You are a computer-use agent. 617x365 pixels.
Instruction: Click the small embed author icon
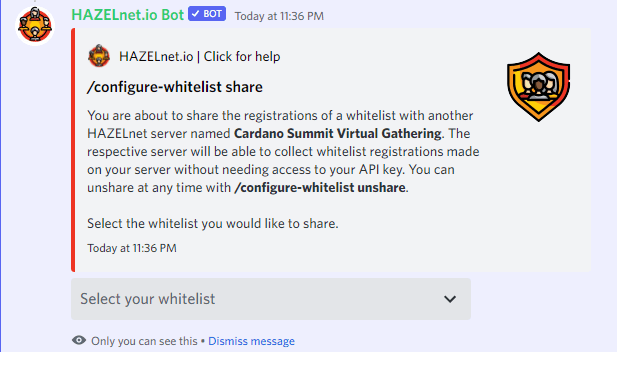[x=99, y=56]
